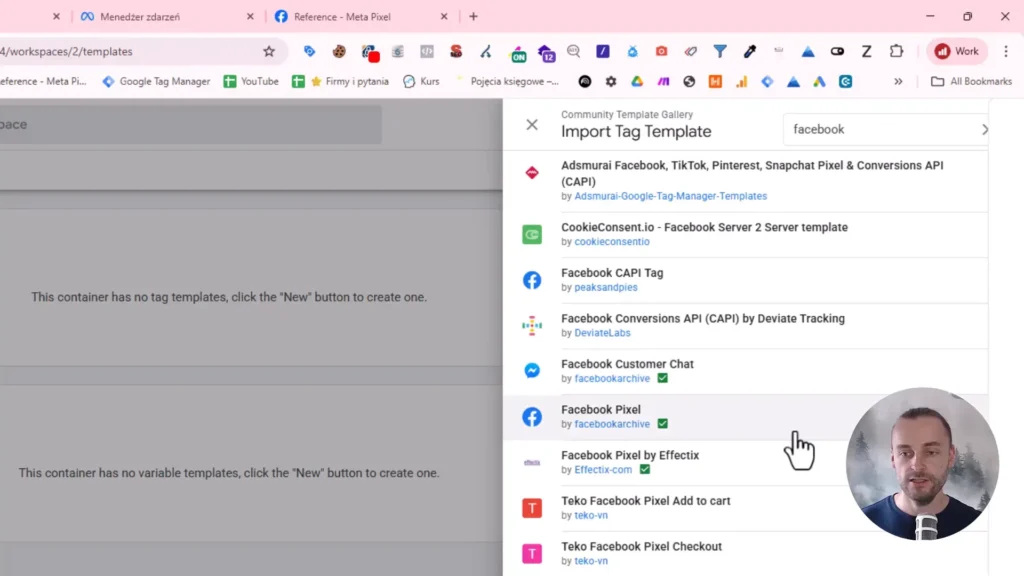Follow the cookieconsentio author link
The width and height of the screenshot is (1024, 576).
pos(611,242)
